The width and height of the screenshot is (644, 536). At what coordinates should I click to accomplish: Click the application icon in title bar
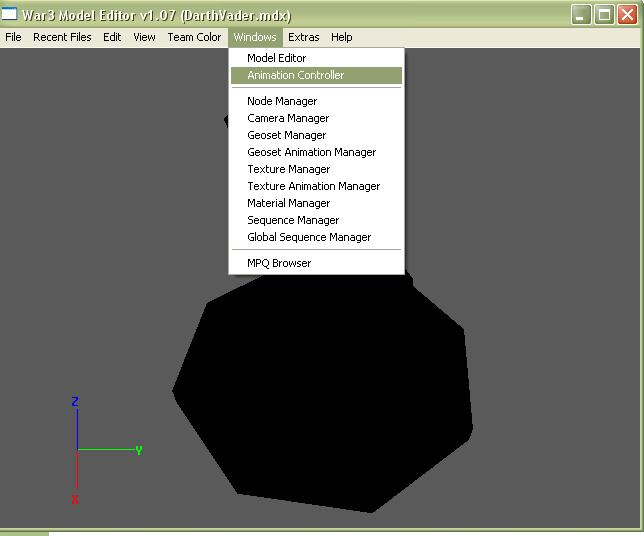coord(9,14)
